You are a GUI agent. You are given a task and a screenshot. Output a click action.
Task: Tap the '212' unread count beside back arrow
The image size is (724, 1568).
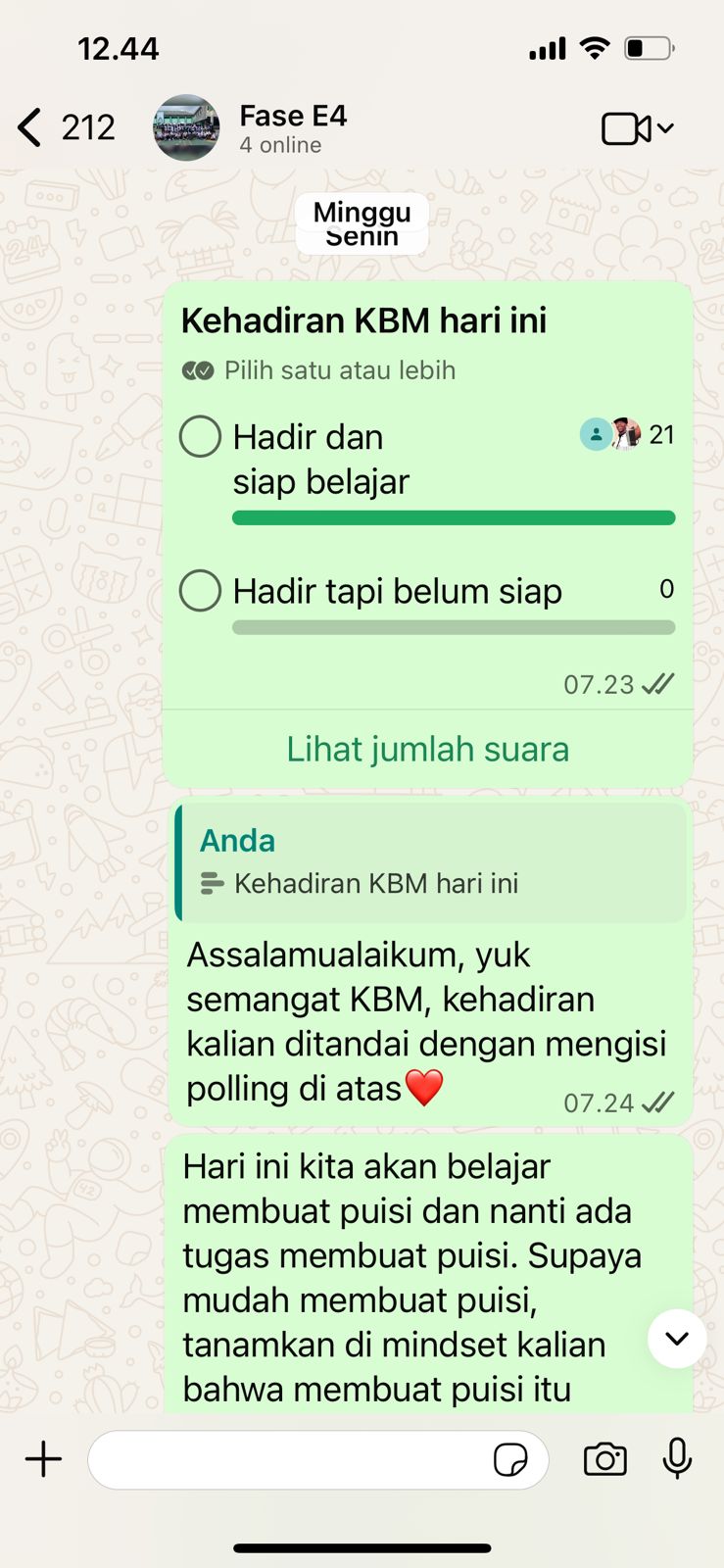pos(88,127)
